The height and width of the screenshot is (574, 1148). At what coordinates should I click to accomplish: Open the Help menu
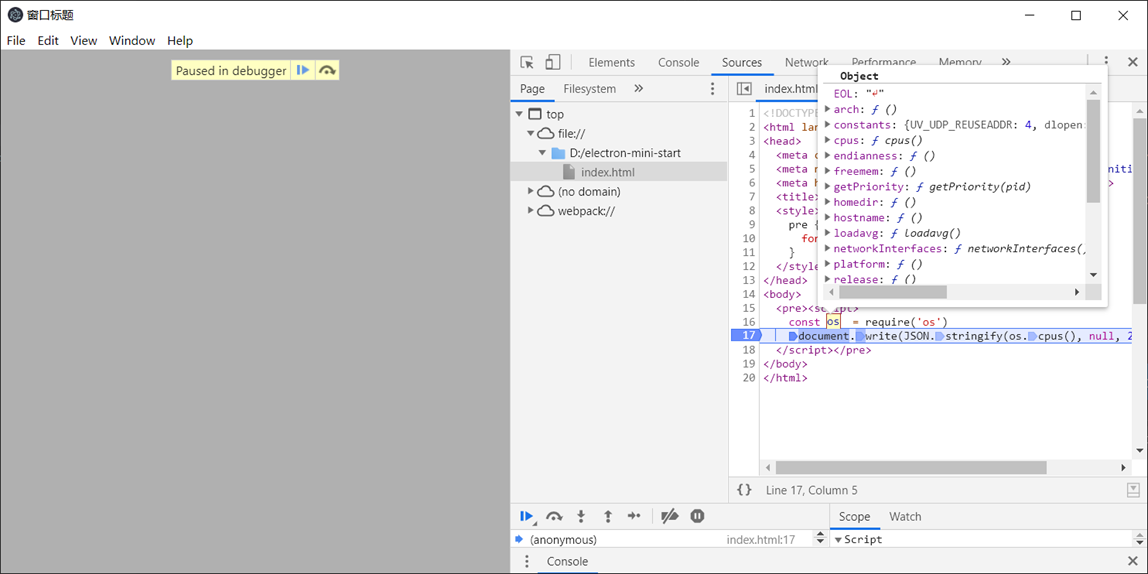(180, 41)
